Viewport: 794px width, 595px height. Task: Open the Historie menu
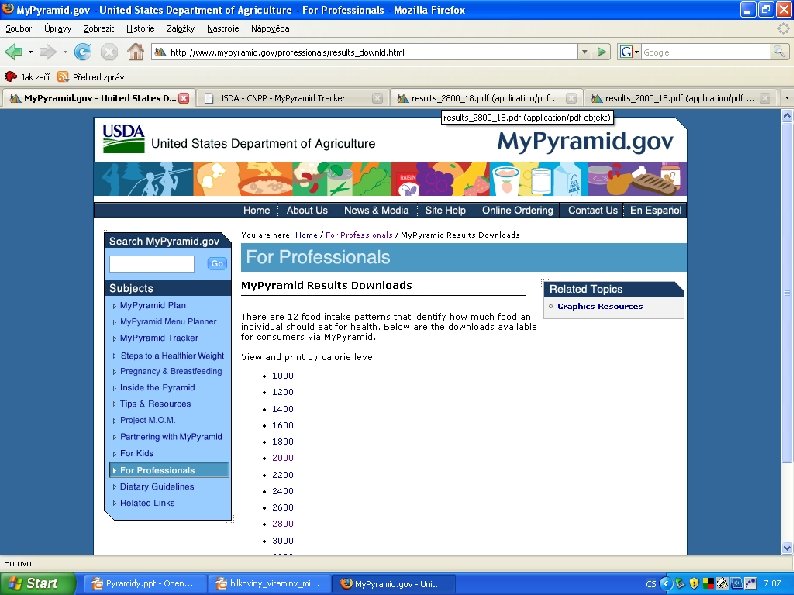click(140, 29)
